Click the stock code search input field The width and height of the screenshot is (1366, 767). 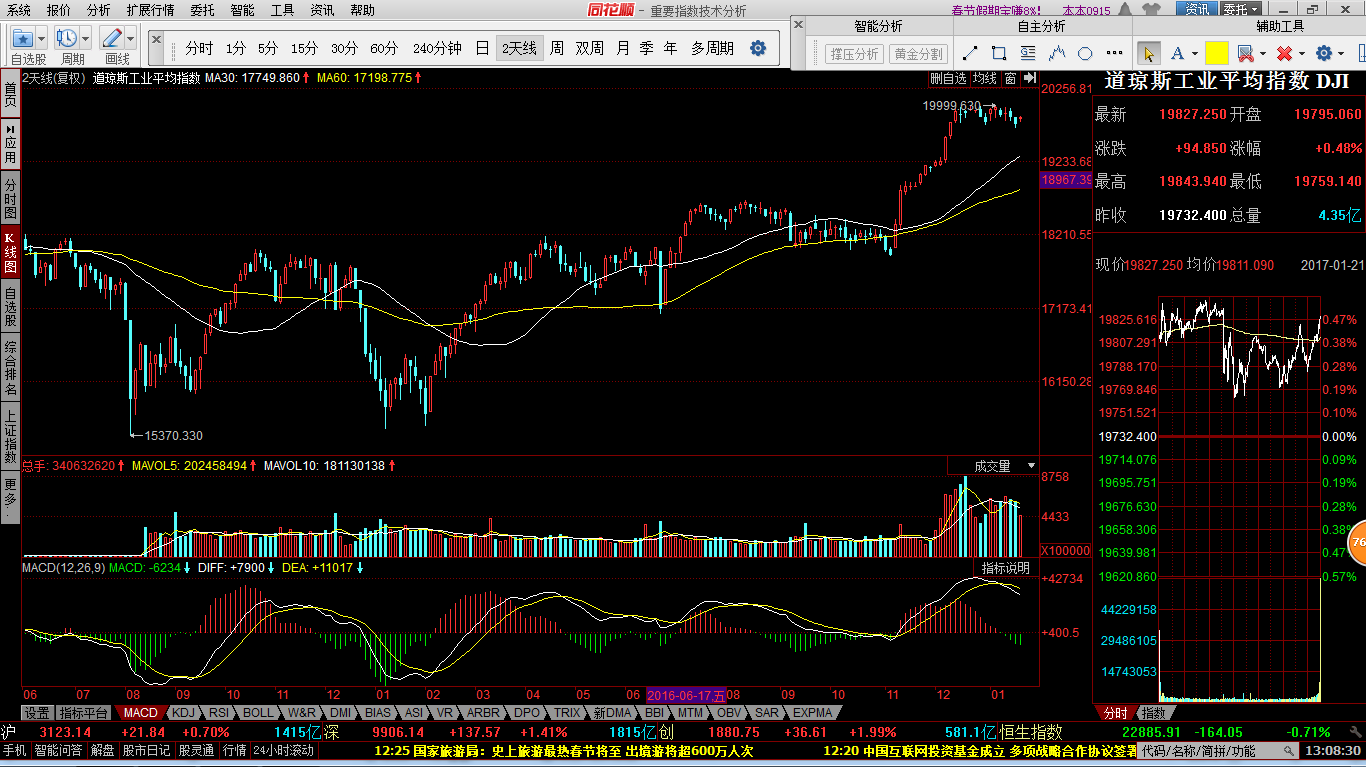[x=1219, y=750]
